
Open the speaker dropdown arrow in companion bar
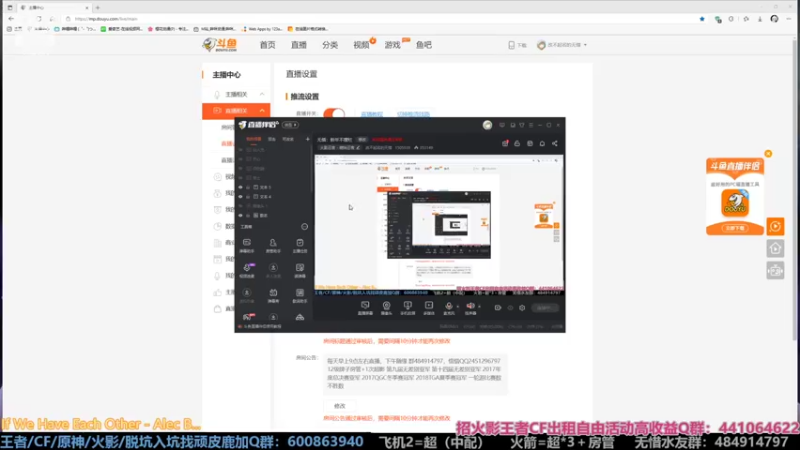pyautogui.click(x=479, y=306)
